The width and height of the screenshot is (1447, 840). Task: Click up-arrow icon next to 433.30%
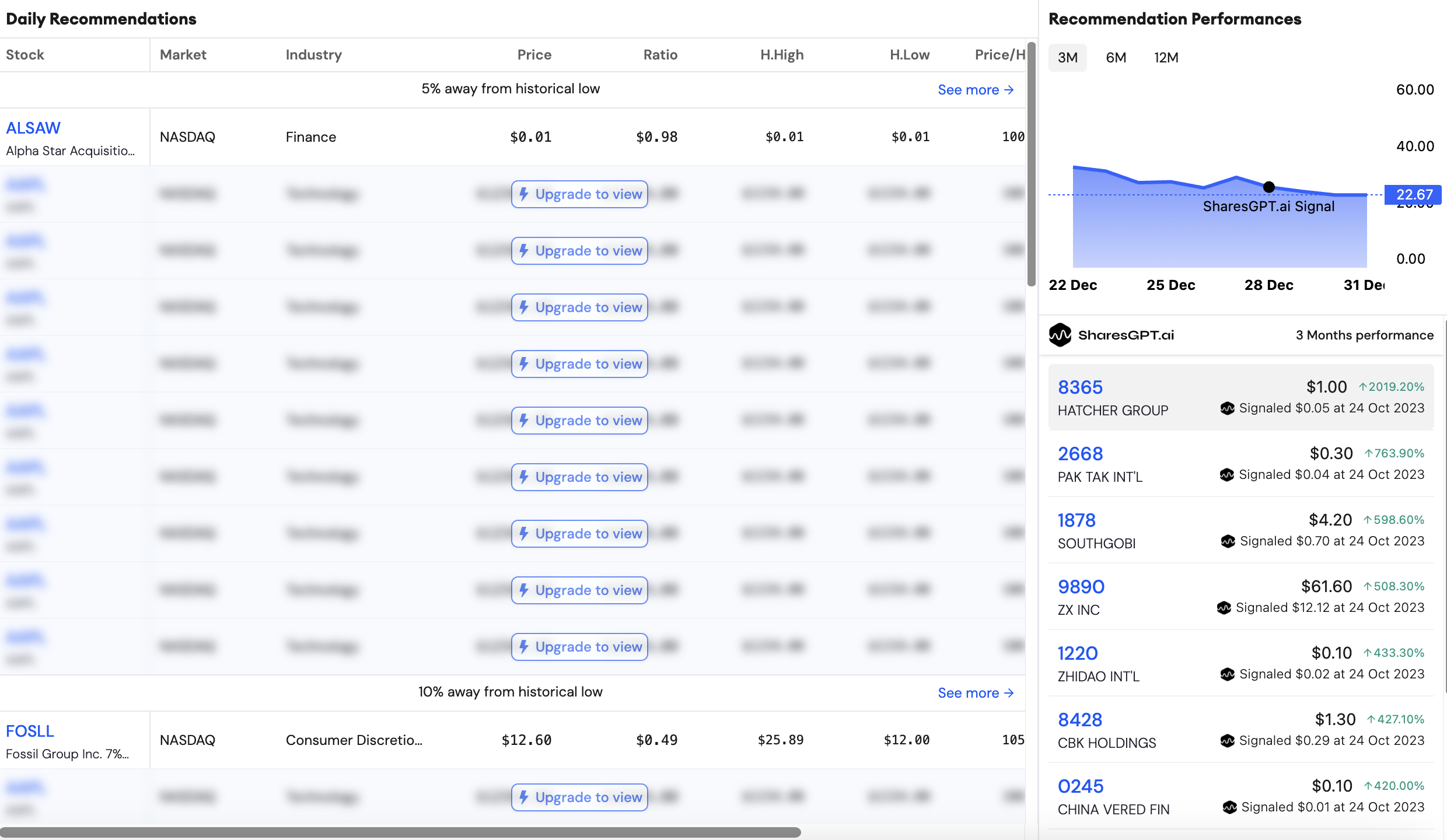click(x=1368, y=653)
